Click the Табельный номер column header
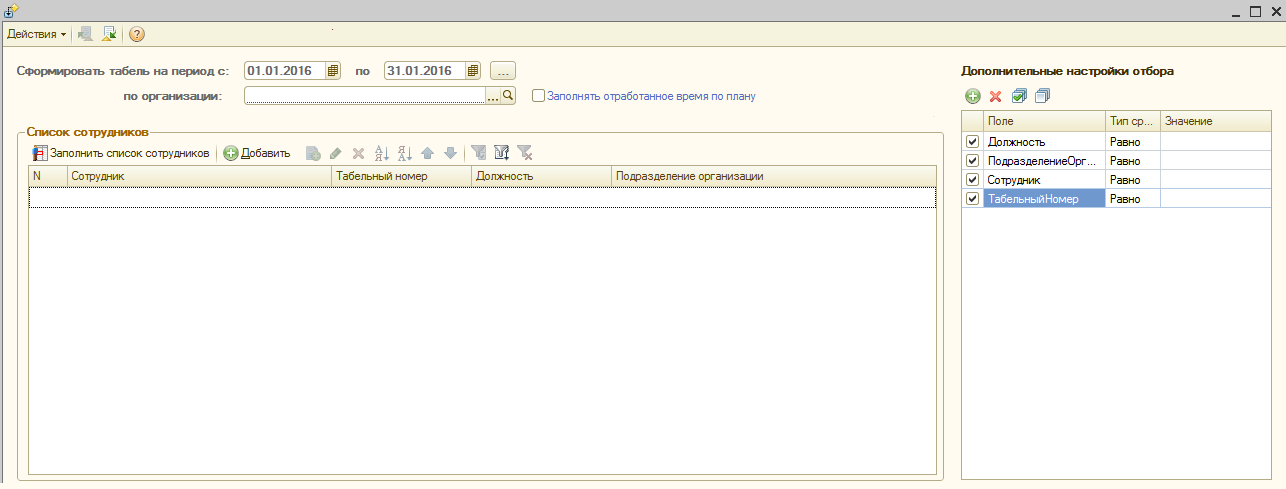The height and width of the screenshot is (489, 1286). [400, 176]
